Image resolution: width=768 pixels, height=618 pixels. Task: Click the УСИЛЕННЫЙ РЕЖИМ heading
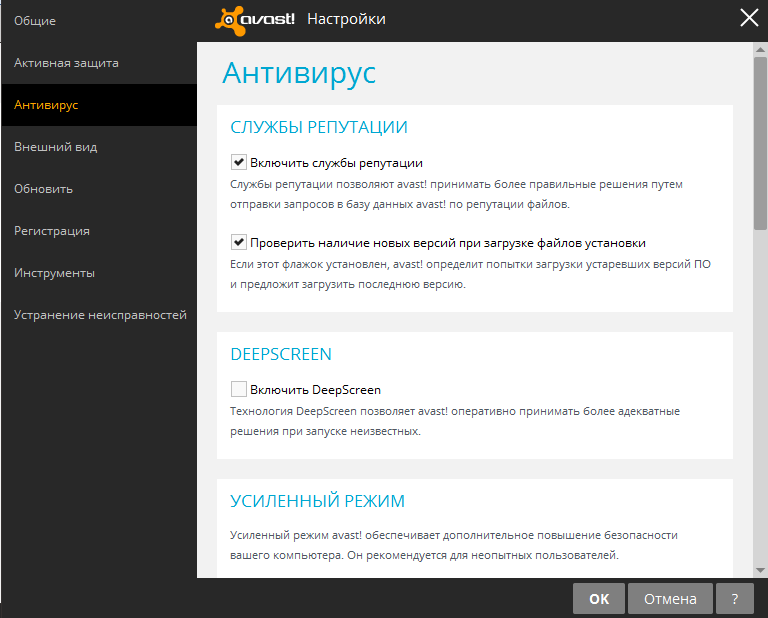(317, 501)
